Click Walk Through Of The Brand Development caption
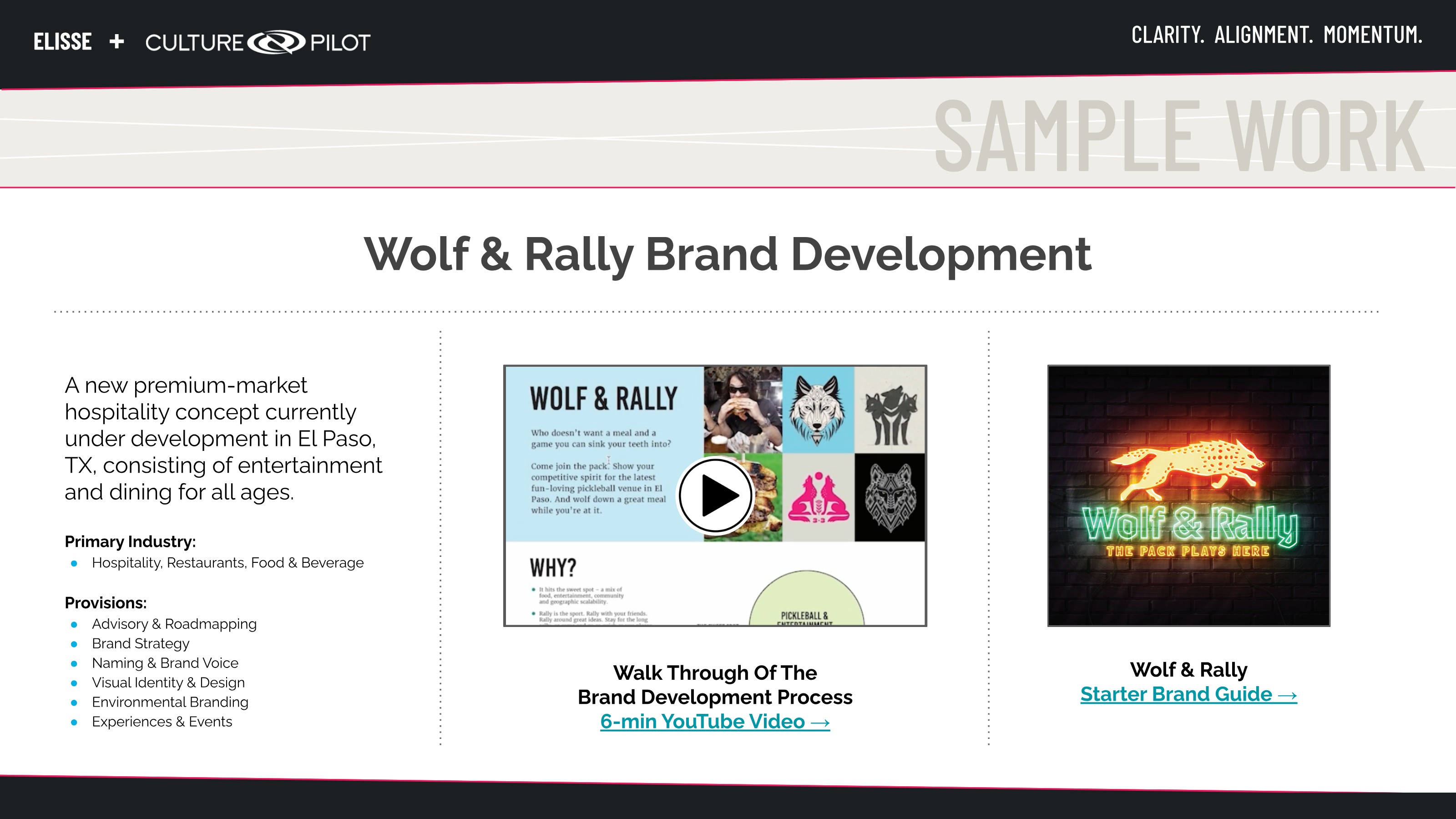1456x819 pixels. point(715,685)
